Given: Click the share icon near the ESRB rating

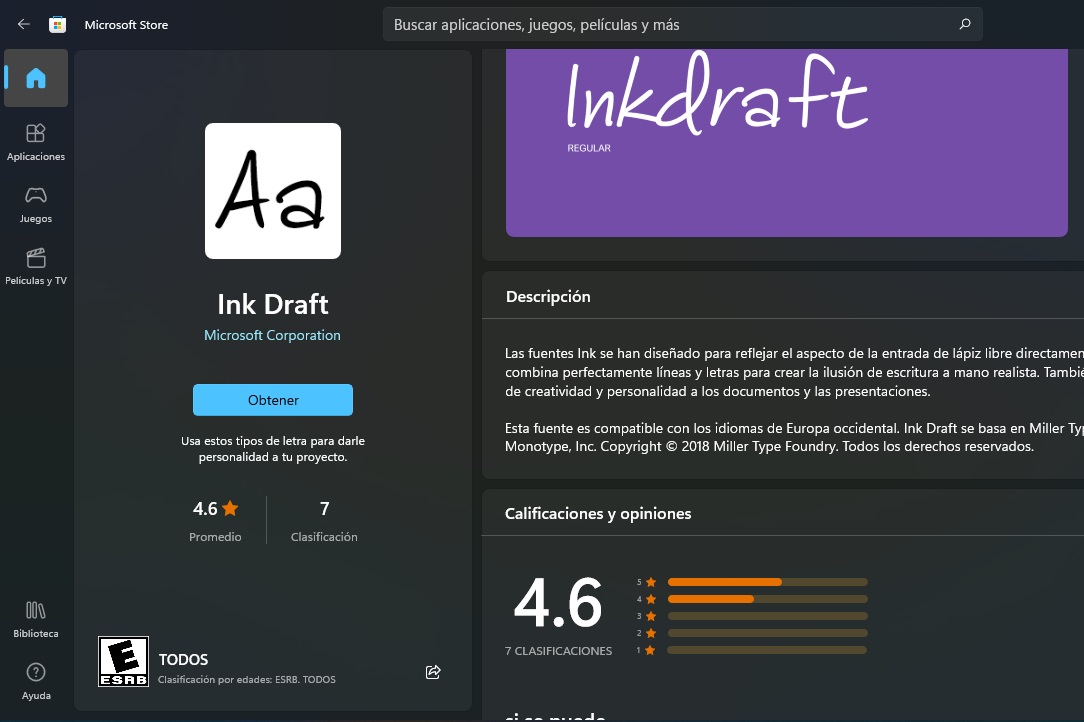Looking at the screenshot, I should click(433, 672).
